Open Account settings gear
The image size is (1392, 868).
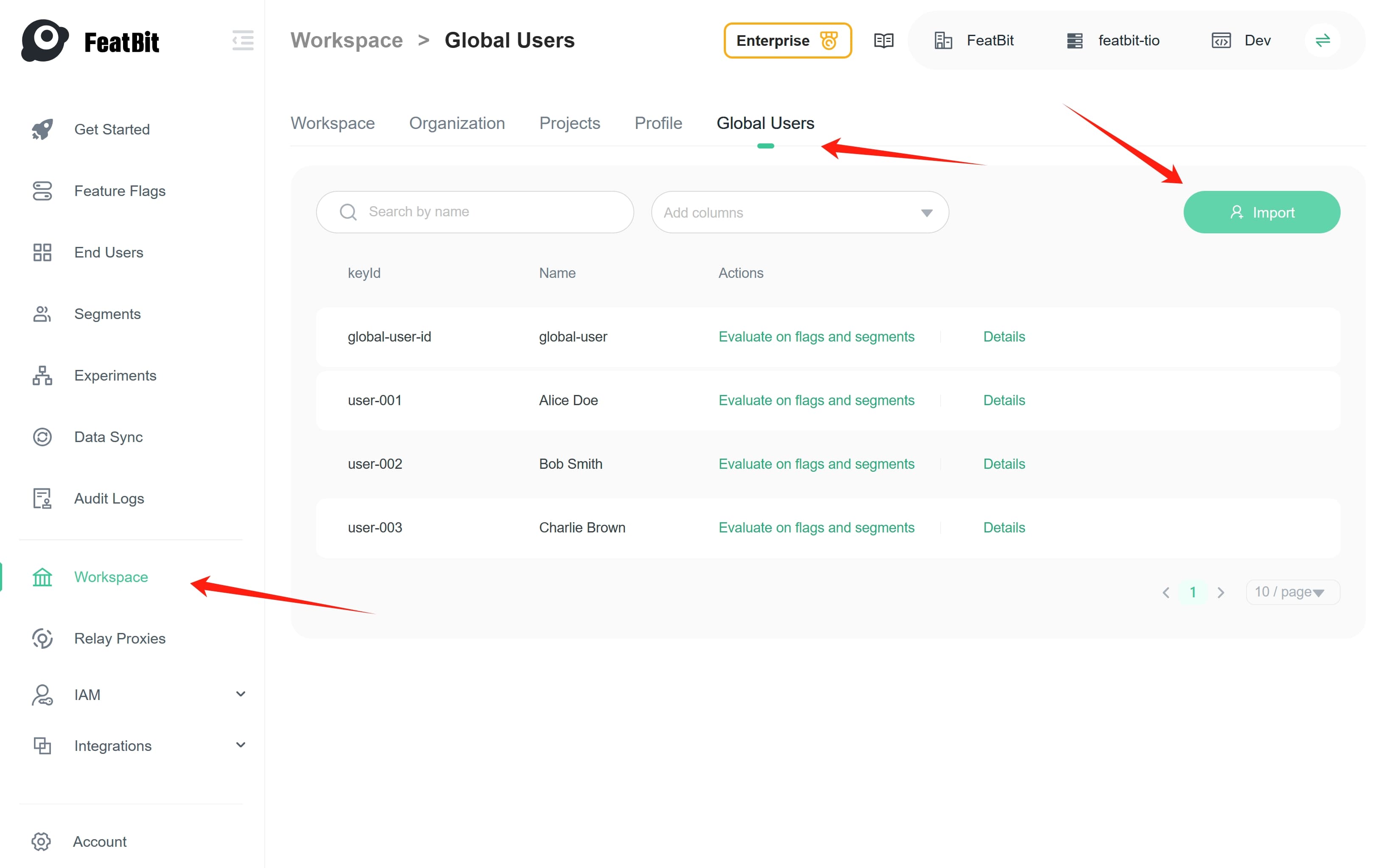pyautogui.click(x=41, y=842)
